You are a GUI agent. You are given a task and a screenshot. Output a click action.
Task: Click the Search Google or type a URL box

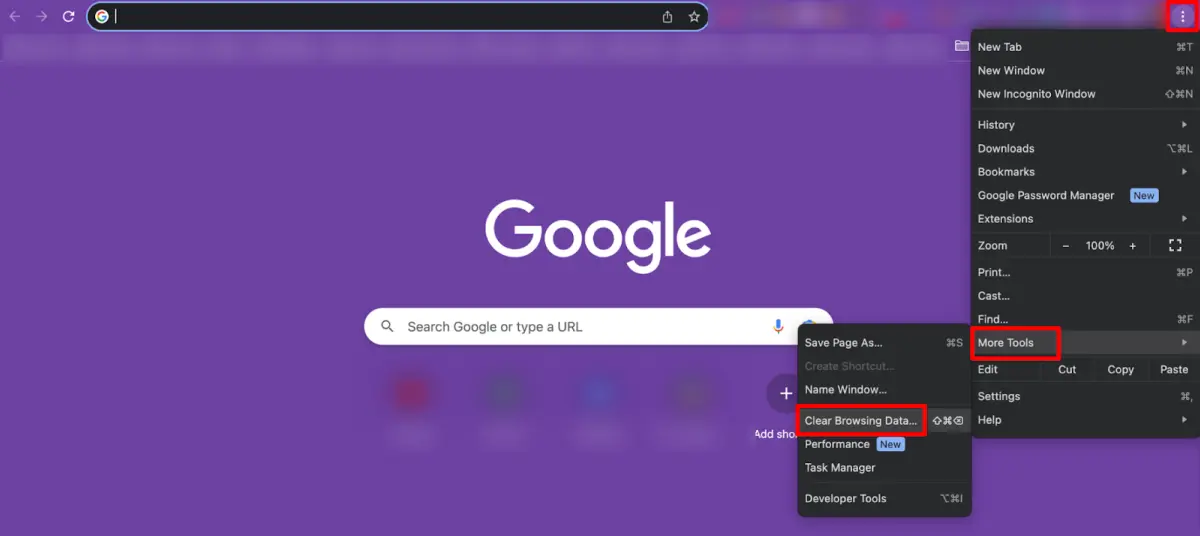click(x=598, y=326)
